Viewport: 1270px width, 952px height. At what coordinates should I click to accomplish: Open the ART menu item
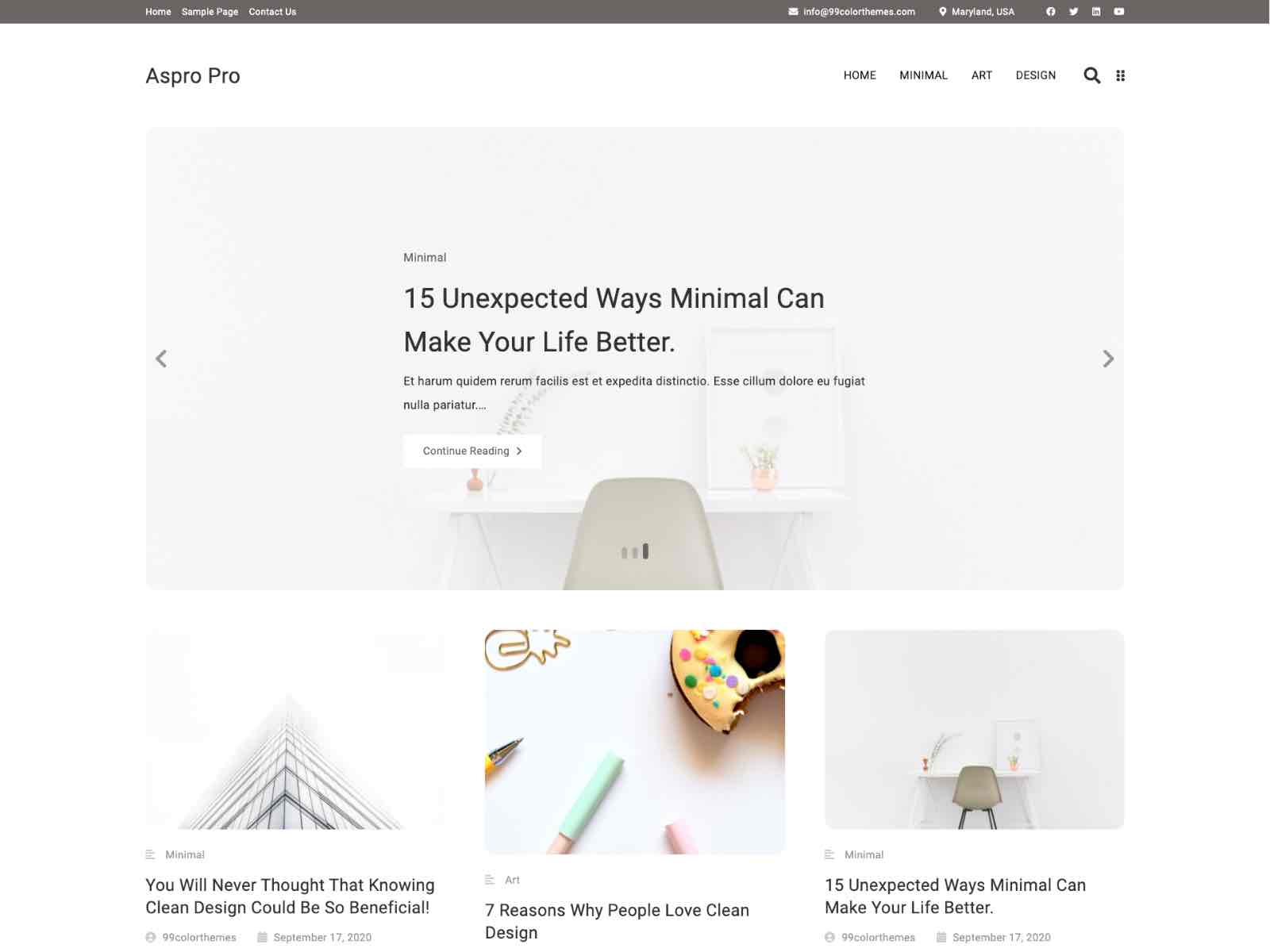(x=982, y=75)
